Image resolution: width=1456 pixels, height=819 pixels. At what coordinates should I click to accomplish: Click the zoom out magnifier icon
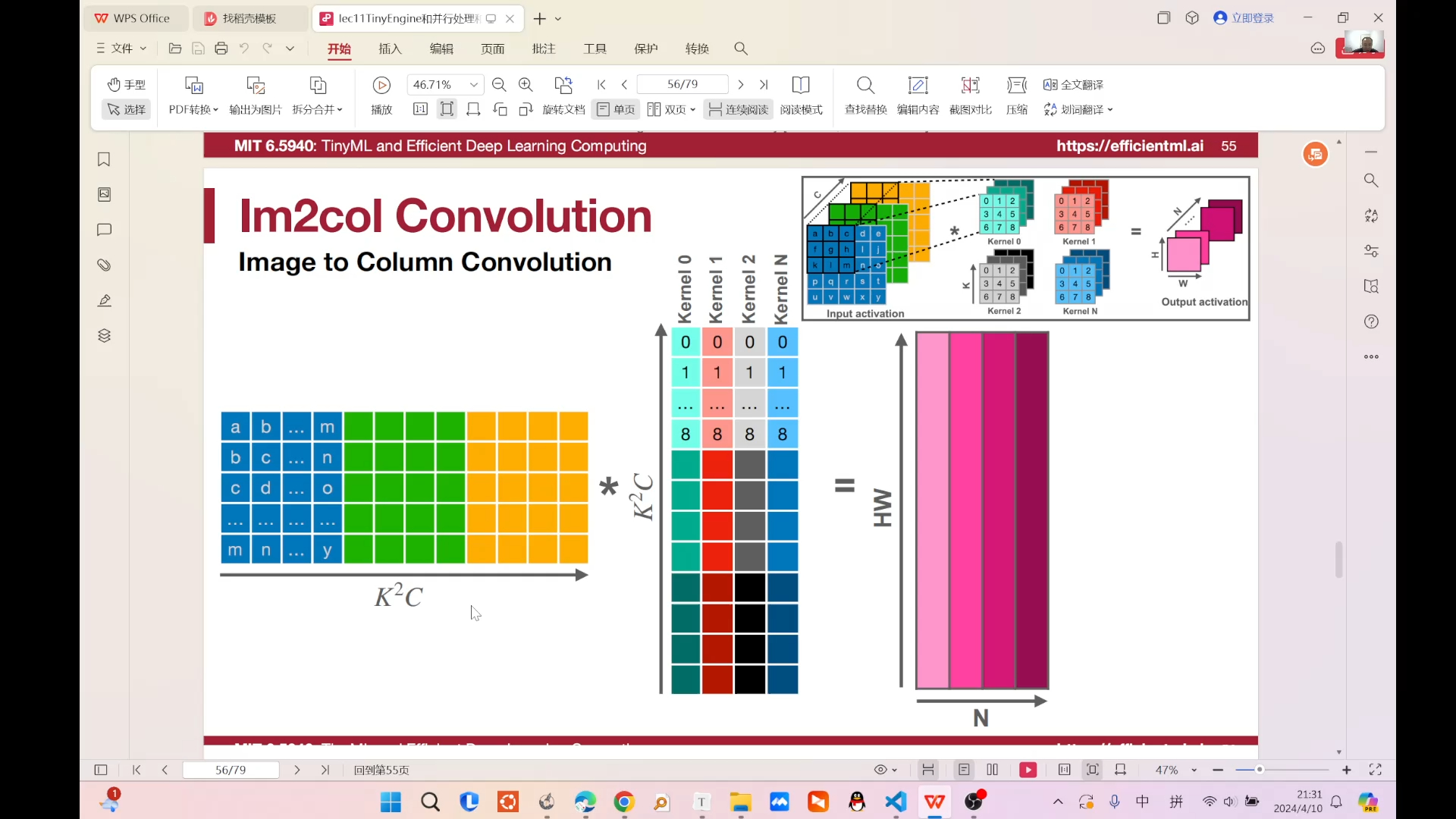click(x=499, y=85)
